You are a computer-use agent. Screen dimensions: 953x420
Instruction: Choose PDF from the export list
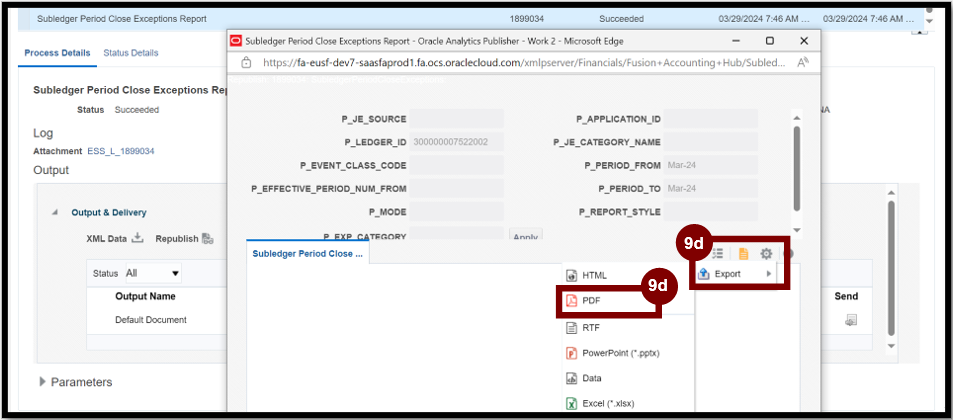(x=591, y=300)
